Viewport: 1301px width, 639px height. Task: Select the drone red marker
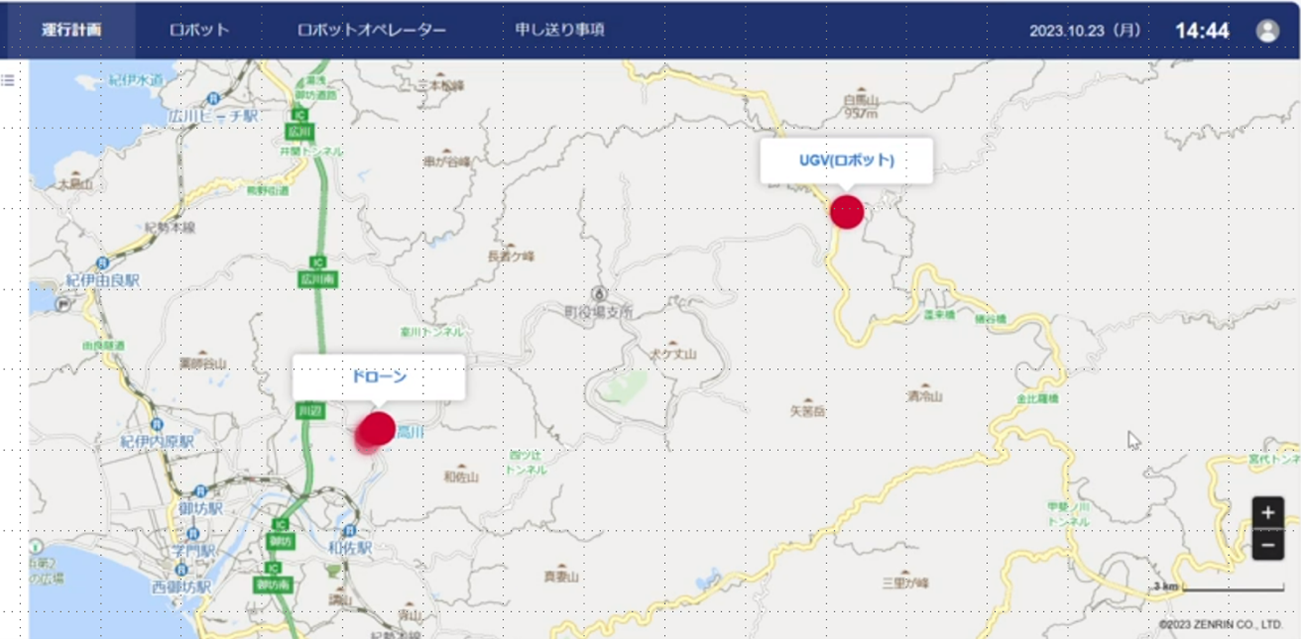click(377, 429)
